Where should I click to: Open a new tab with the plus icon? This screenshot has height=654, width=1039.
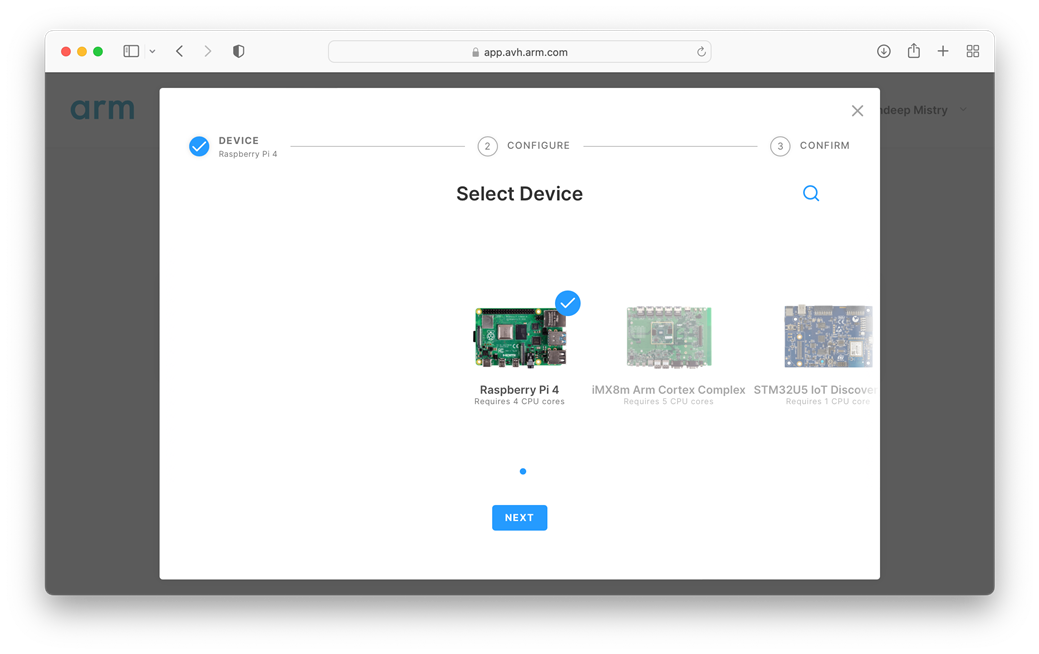coord(943,51)
